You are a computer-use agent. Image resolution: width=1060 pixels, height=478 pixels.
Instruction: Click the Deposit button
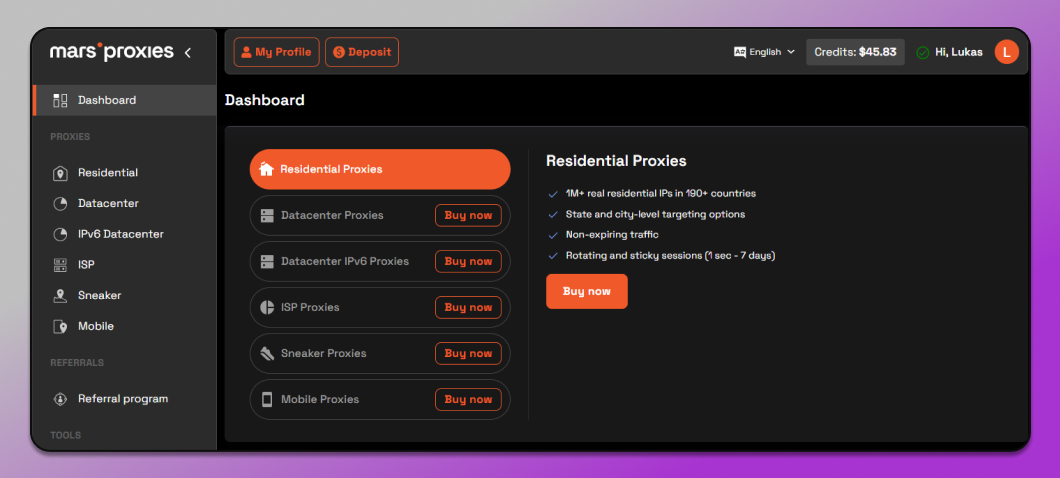click(x=362, y=52)
